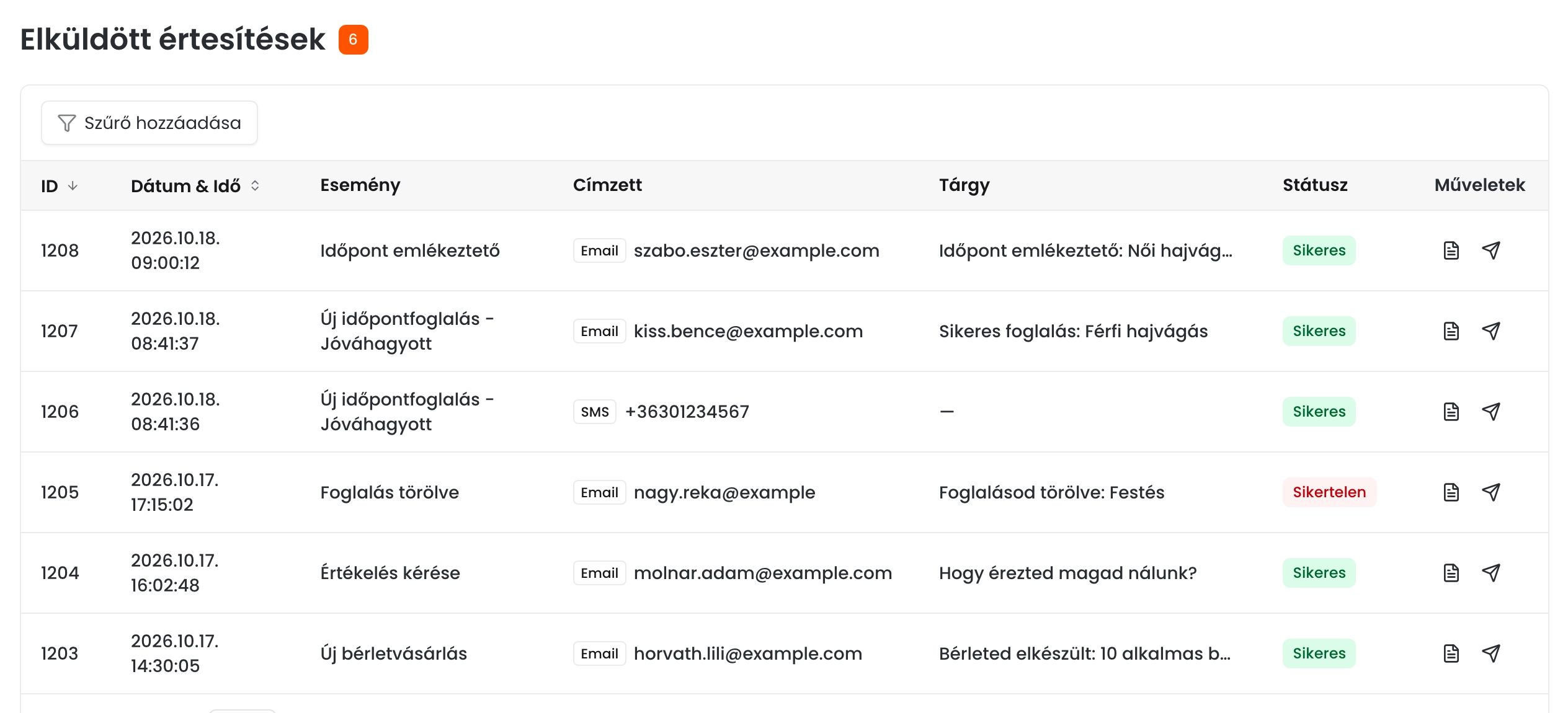Open details icon for SMS row 1206

(1451, 412)
